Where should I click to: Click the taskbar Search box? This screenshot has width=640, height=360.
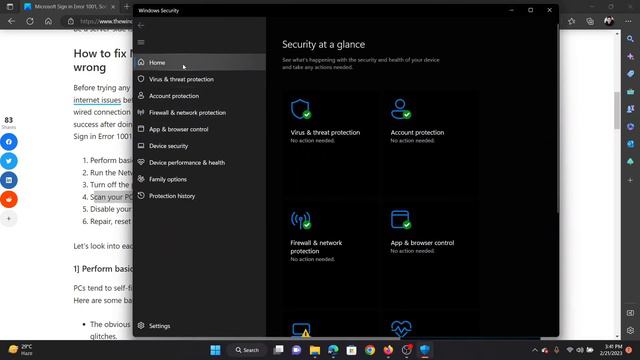[x=247, y=350]
